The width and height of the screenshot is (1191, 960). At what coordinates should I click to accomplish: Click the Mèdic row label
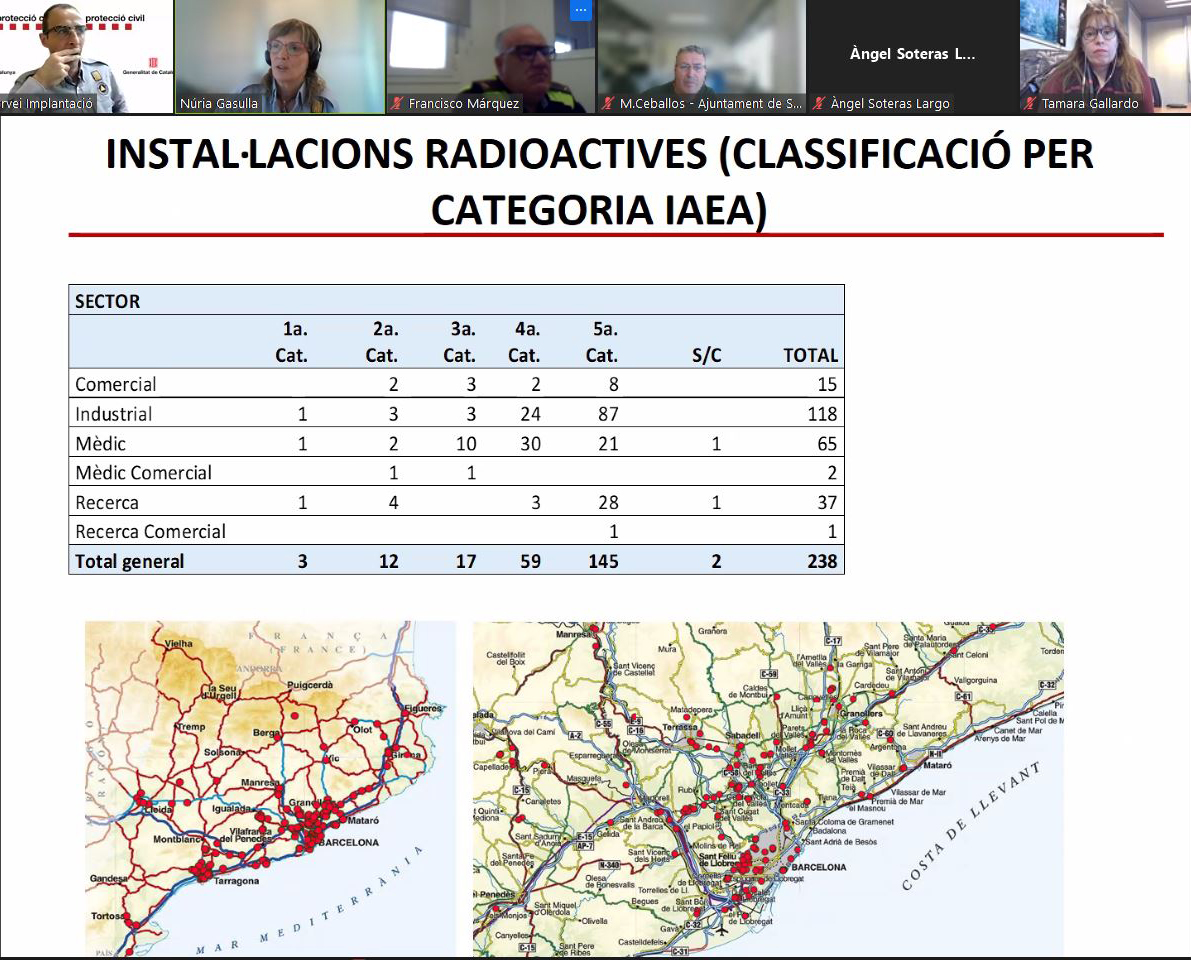click(100, 444)
